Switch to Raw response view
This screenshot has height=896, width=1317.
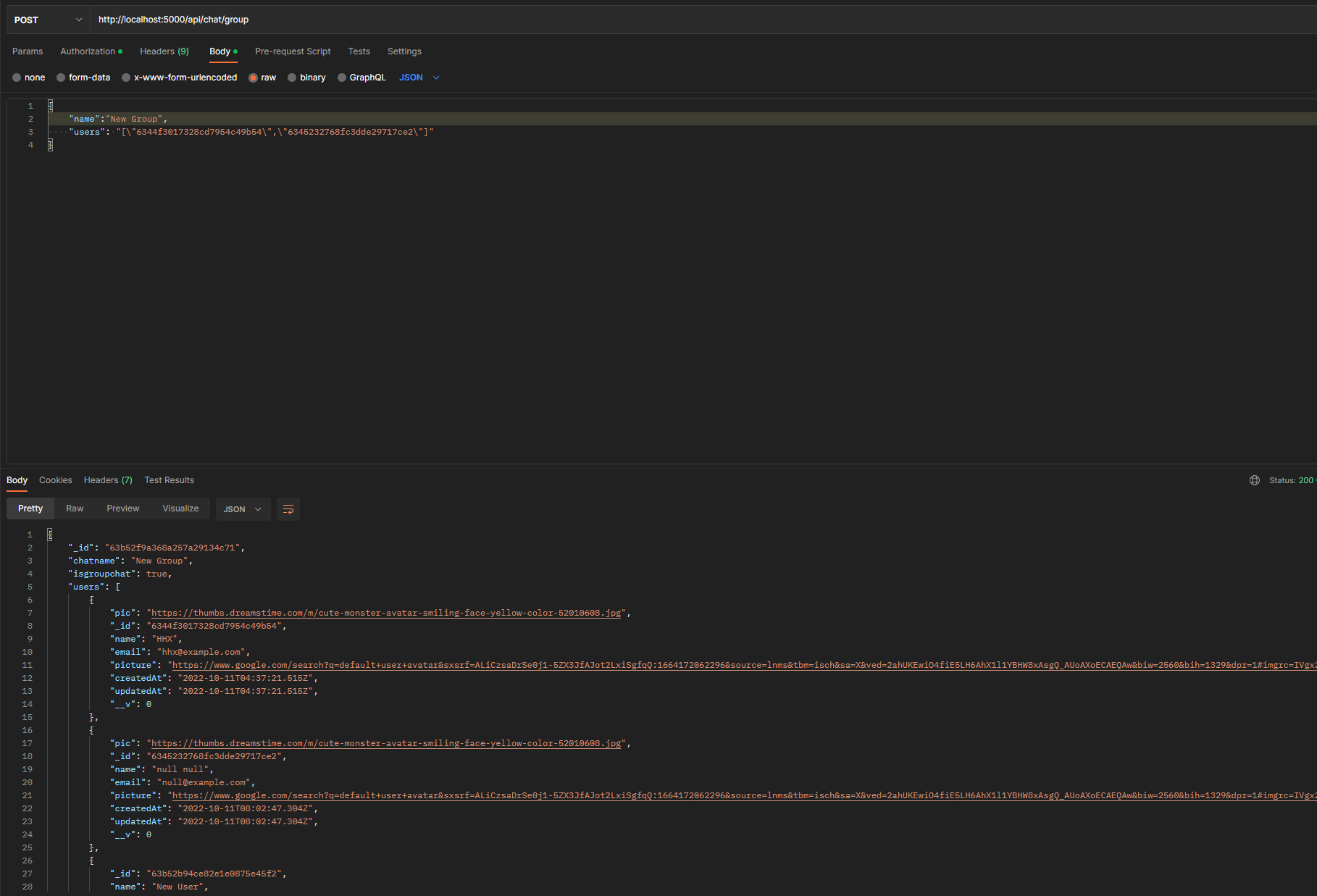pos(75,508)
